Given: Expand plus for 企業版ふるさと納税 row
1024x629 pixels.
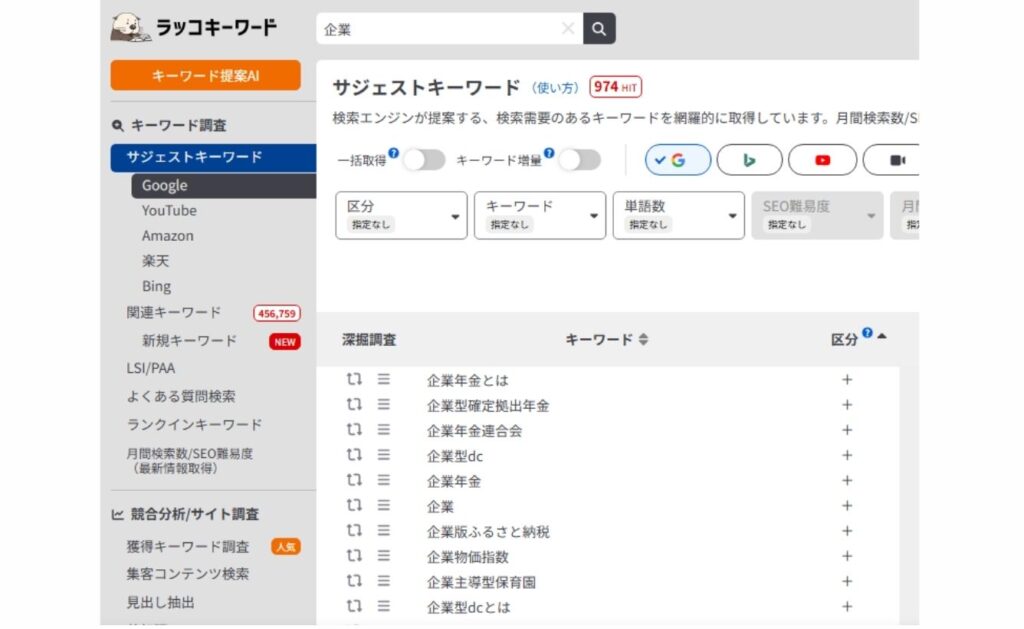Looking at the screenshot, I should (847, 531).
